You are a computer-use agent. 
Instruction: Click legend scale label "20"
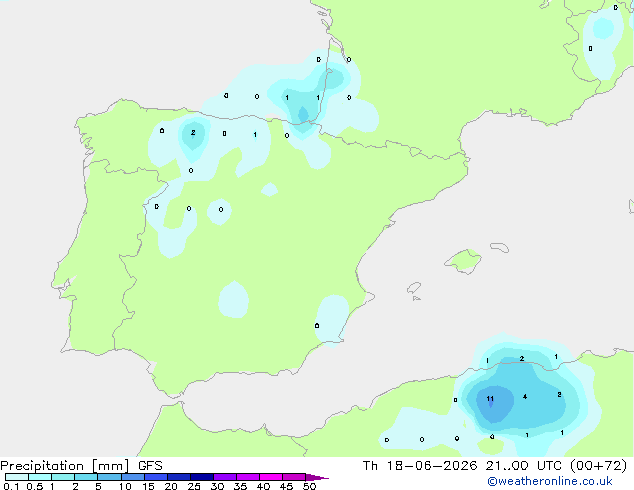click(171, 486)
